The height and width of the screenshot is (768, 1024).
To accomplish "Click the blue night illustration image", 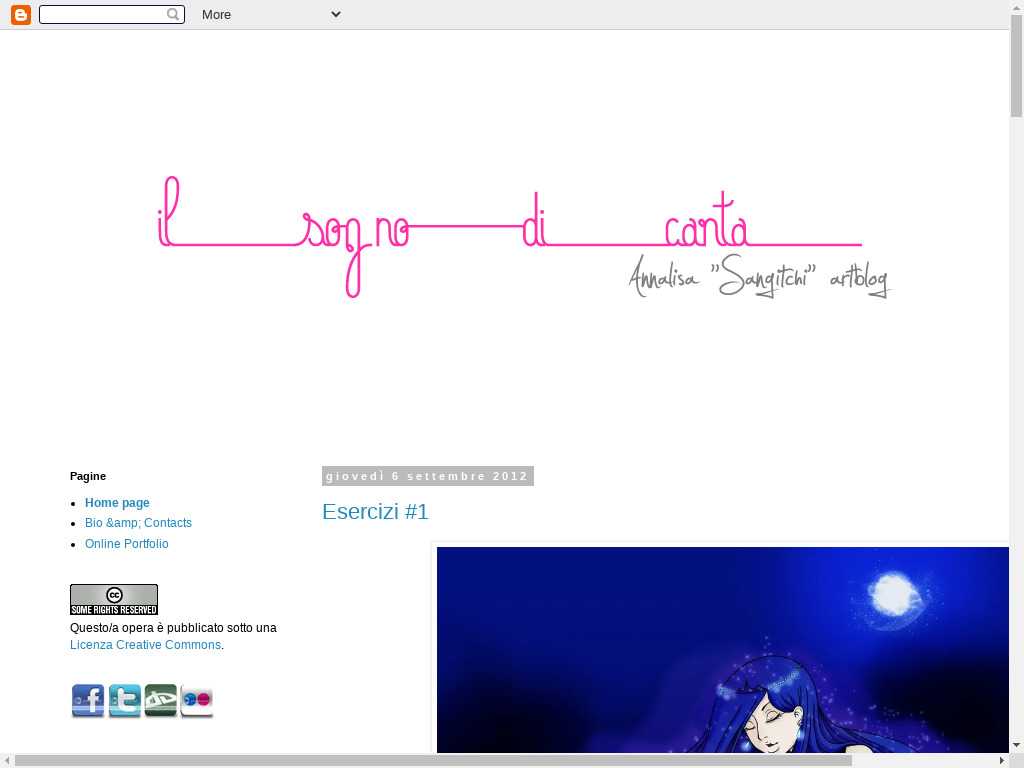I will tap(722, 650).
